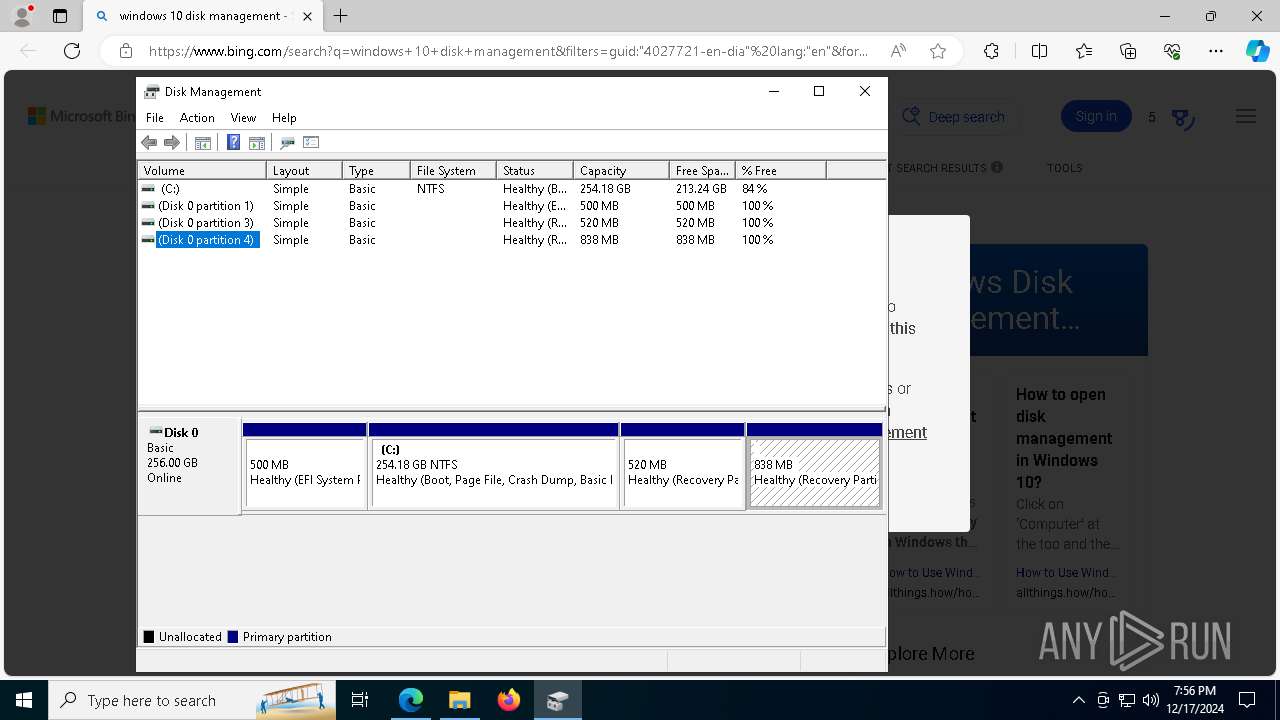Viewport: 1280px width, 720px height.
Task: Click drive icon beside Disk 0 partition 1
Action: [x=148, y=205]
